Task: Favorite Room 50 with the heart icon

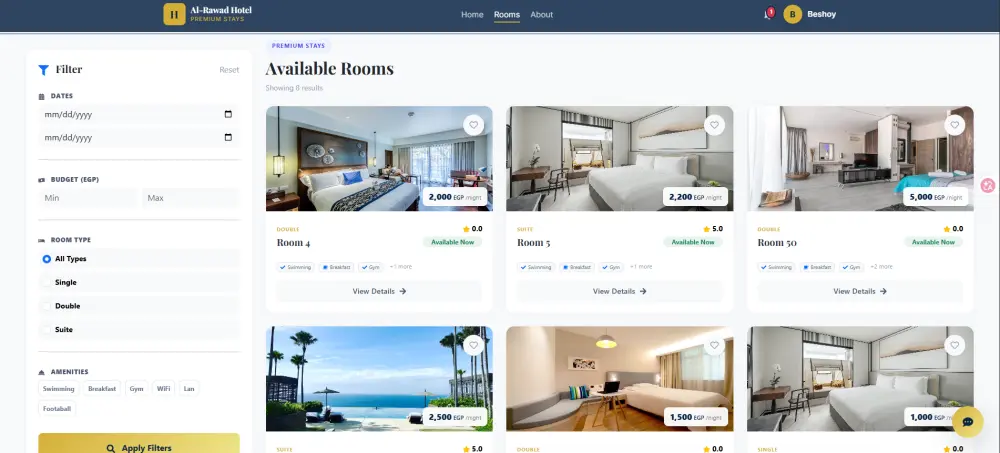Action: [954, 125]
